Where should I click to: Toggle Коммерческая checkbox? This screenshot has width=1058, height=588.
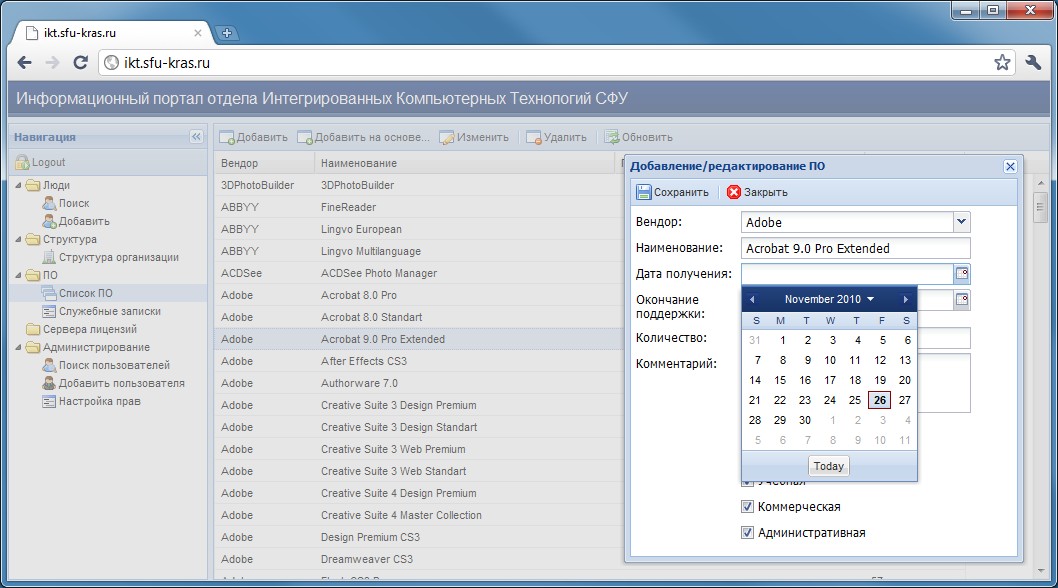coord(747,506)
